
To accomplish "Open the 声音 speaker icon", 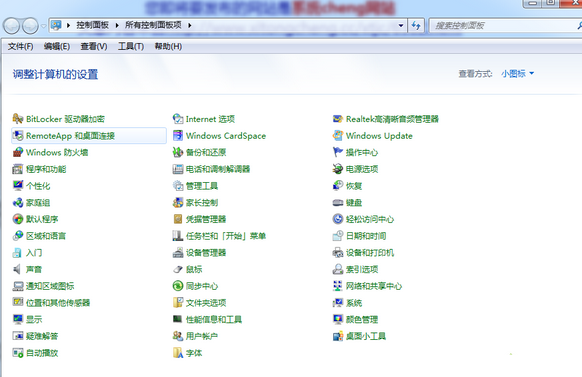I will point(18,269).
